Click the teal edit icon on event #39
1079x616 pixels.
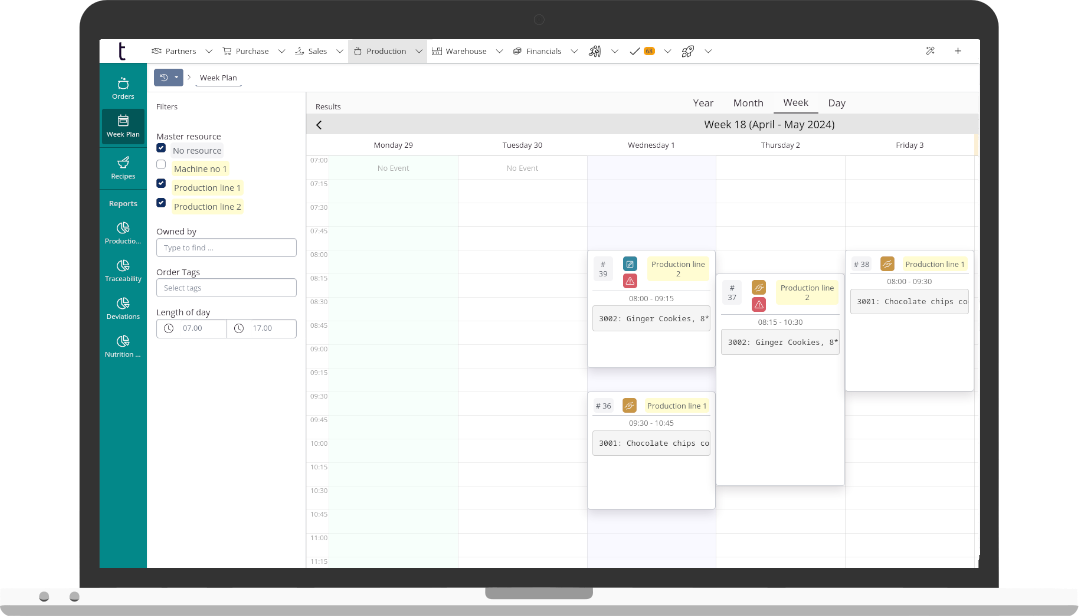click(629, 263)
